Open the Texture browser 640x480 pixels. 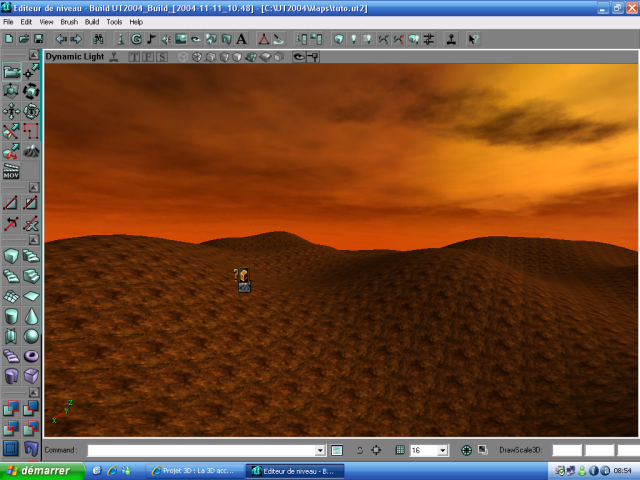(181, 39)
